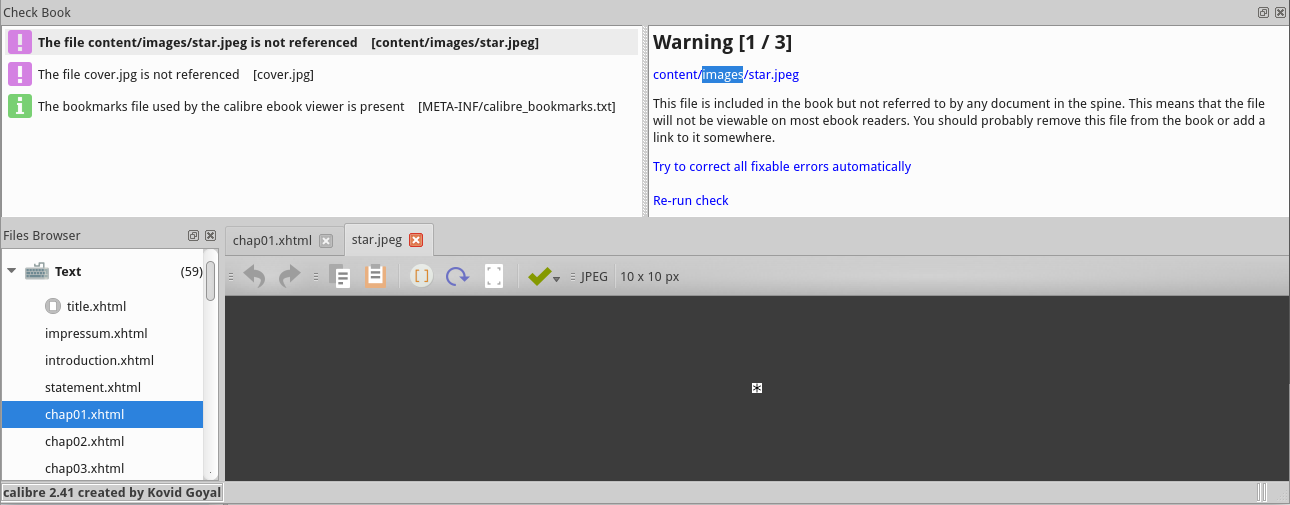Click the redo arrow in image toolbar
The image size is (1290, 505).
click(x=290, y=276)
